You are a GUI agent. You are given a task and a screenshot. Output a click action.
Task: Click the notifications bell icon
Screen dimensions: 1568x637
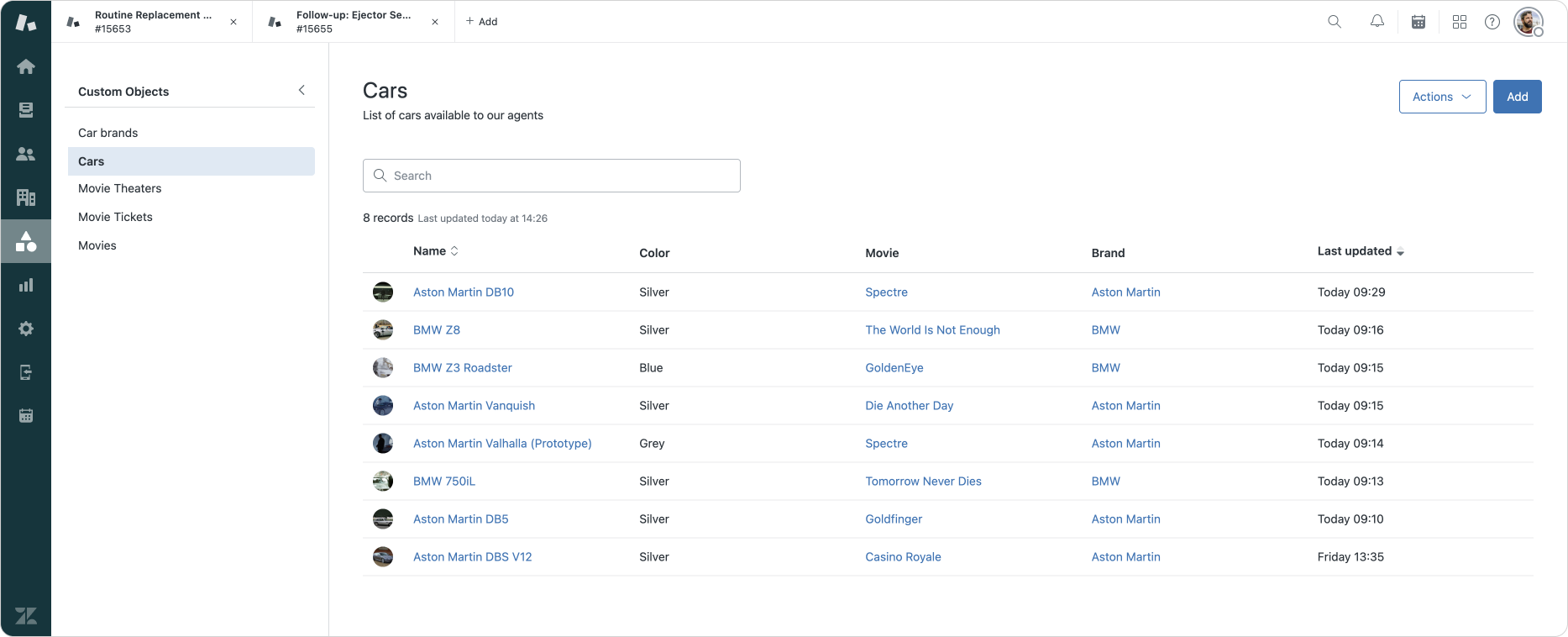click(1377, 22)
